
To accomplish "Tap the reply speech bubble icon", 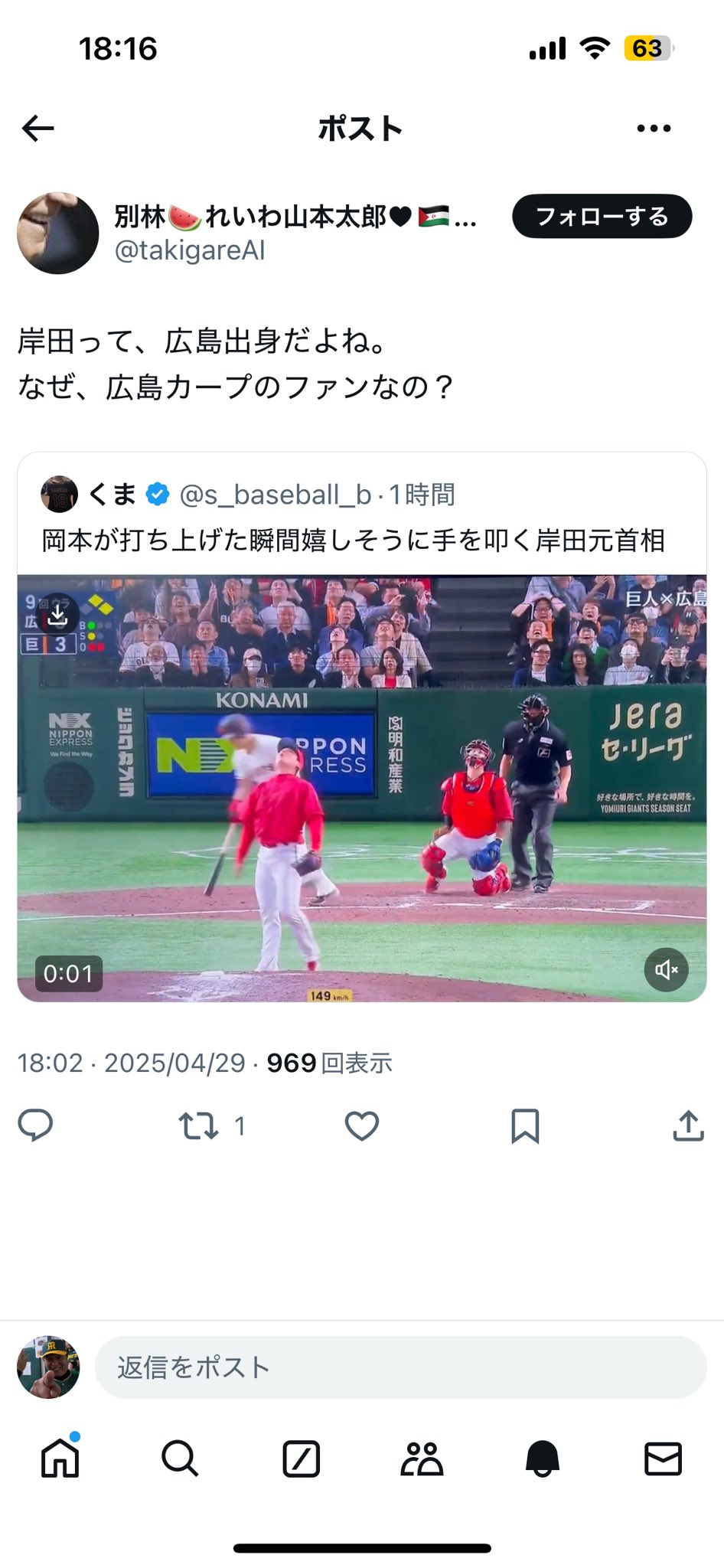I will click(x=35, y=1125).
